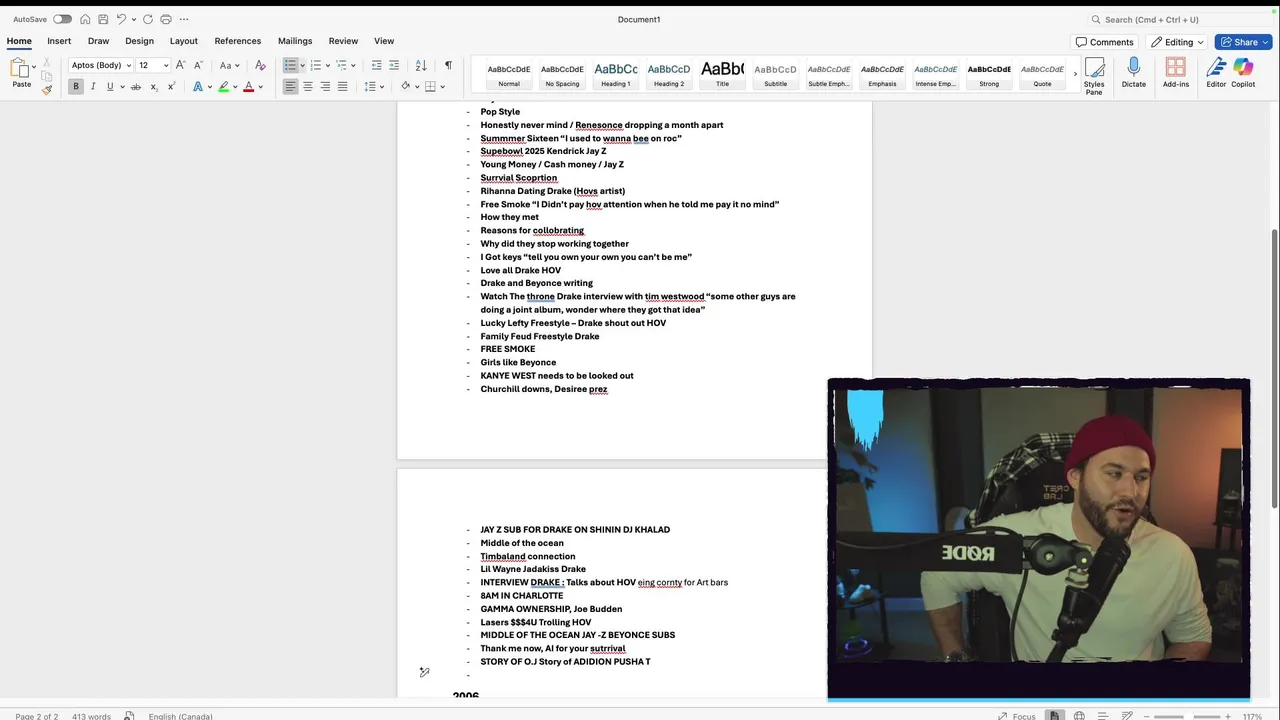
Task: Select the Format Painter brush
Action: [x=46, y=89]
